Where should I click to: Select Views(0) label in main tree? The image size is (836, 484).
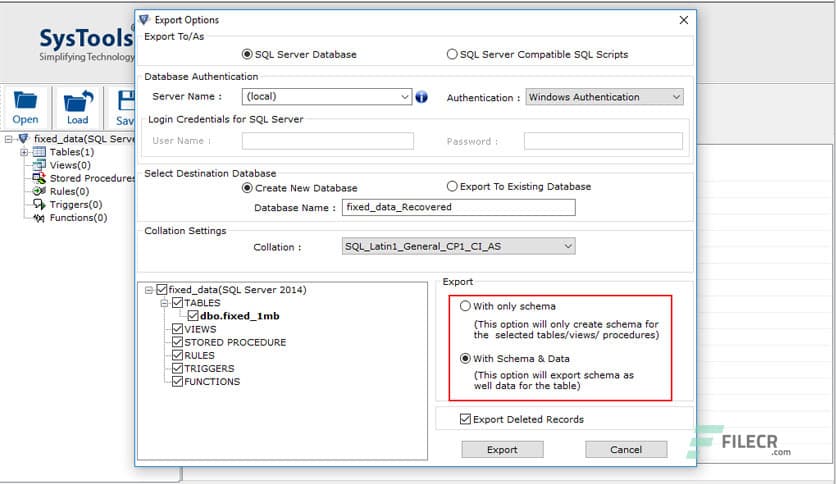tap(70, 165)
